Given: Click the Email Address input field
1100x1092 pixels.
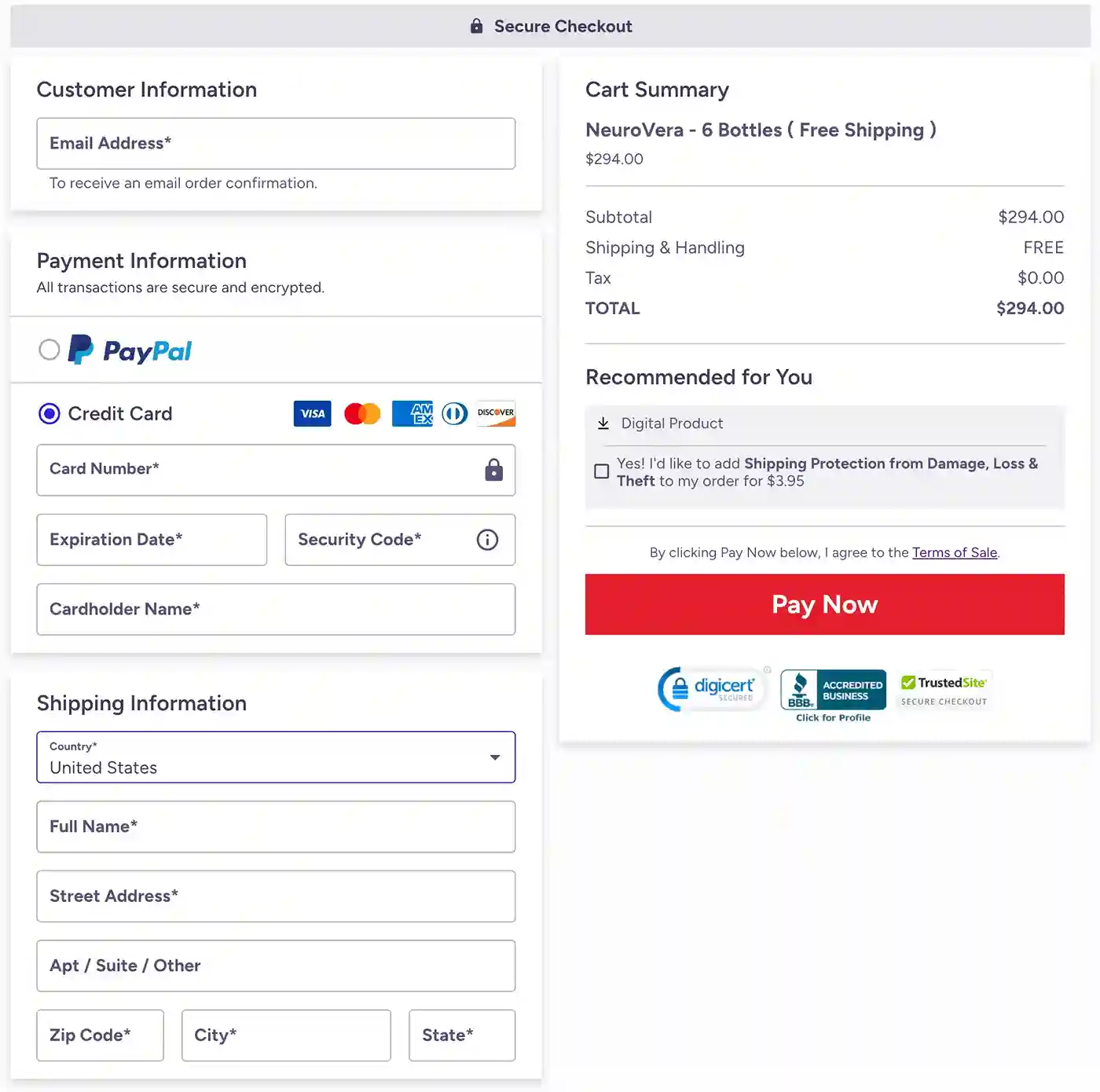Looking at the screenshot, I should [x=276, y=143].
